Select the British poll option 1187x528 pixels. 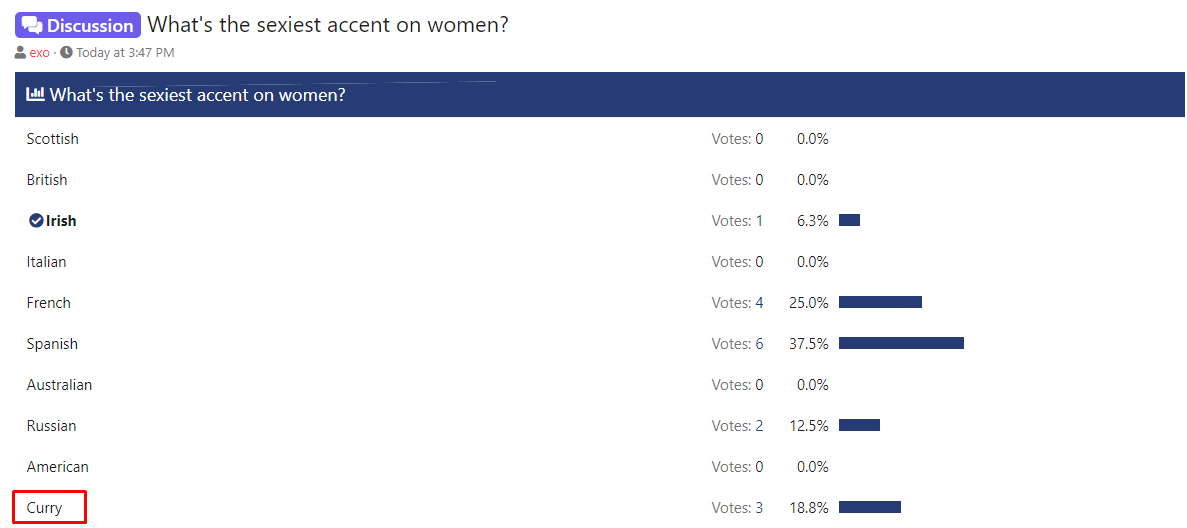[x=47, y=180]
